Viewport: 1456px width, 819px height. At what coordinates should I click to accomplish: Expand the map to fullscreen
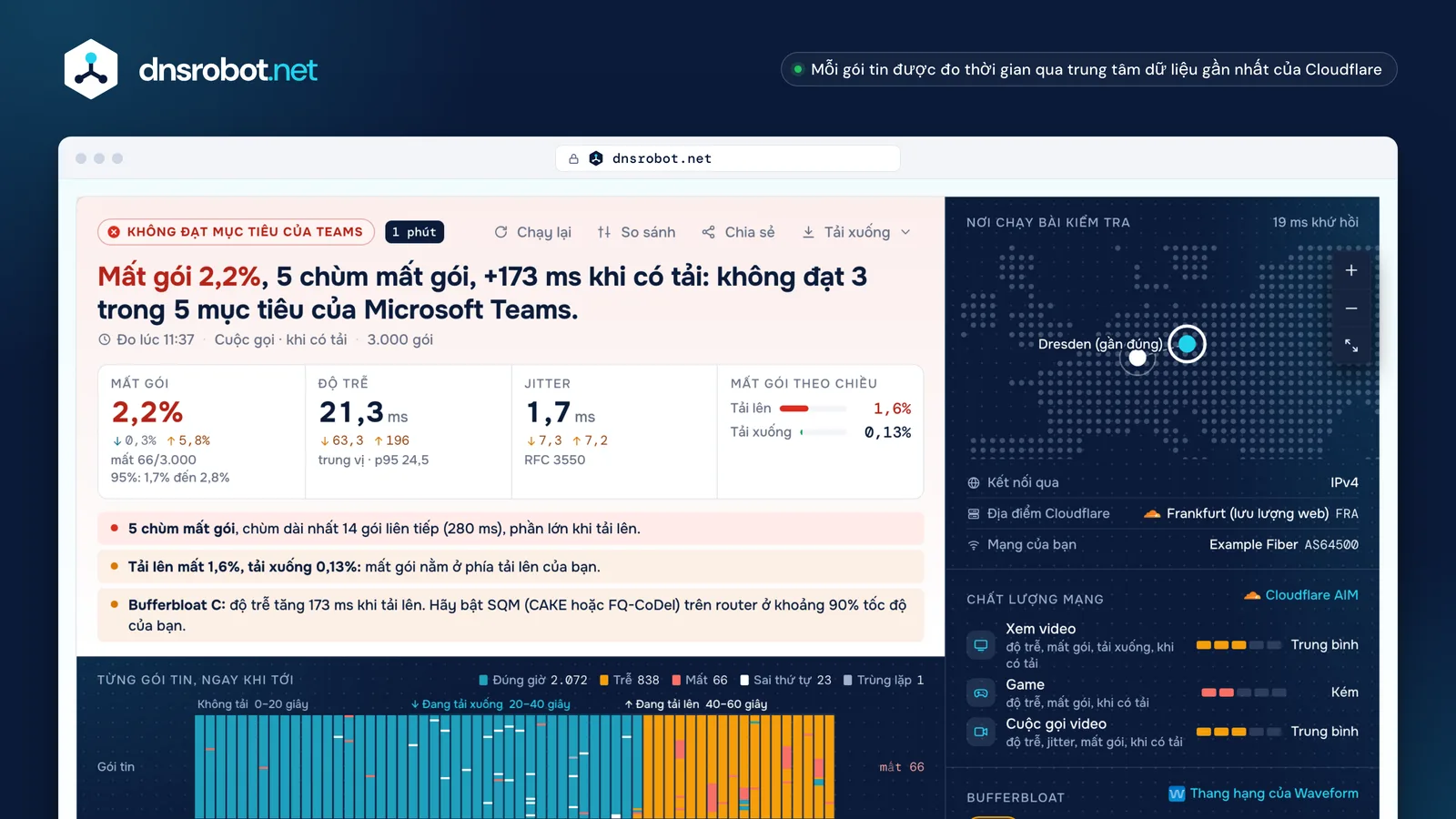point(1351,346)
